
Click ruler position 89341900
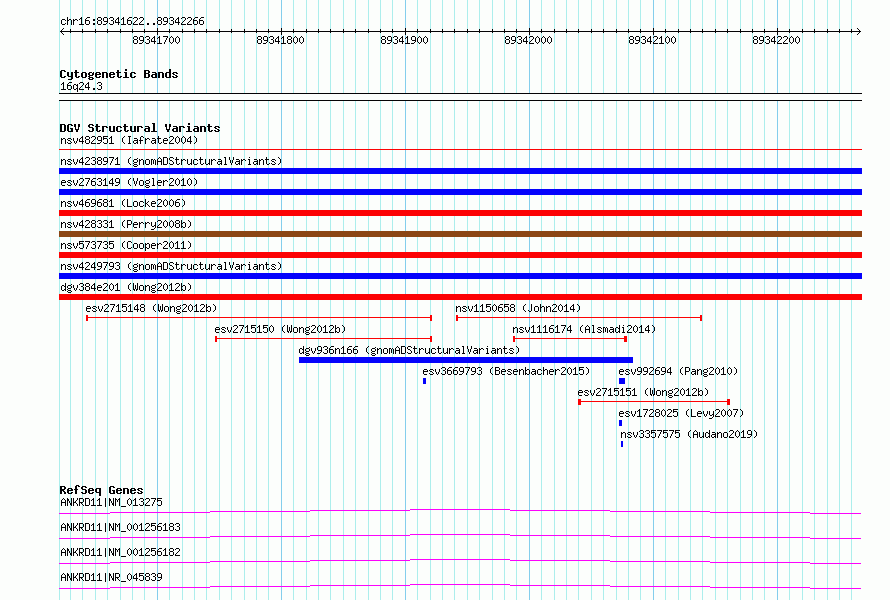point(404,40)
